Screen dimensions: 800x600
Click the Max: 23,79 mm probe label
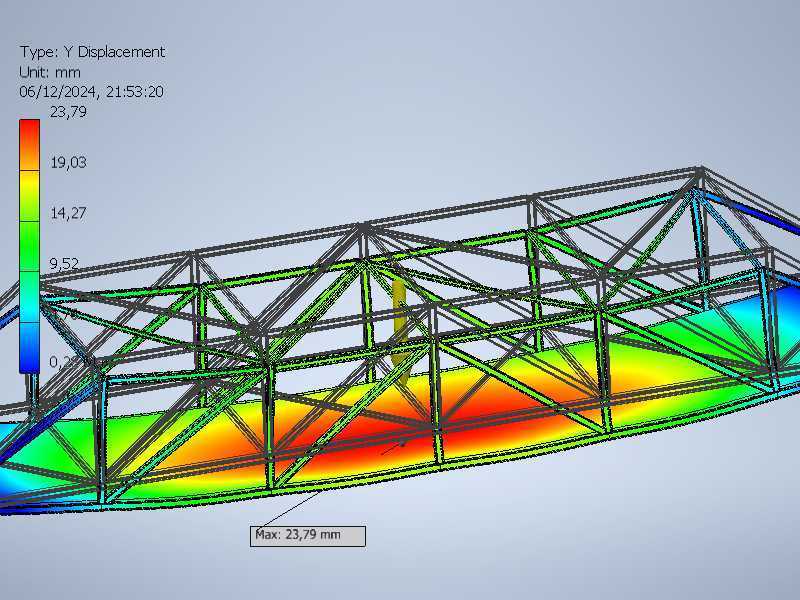tap(308, 536)
